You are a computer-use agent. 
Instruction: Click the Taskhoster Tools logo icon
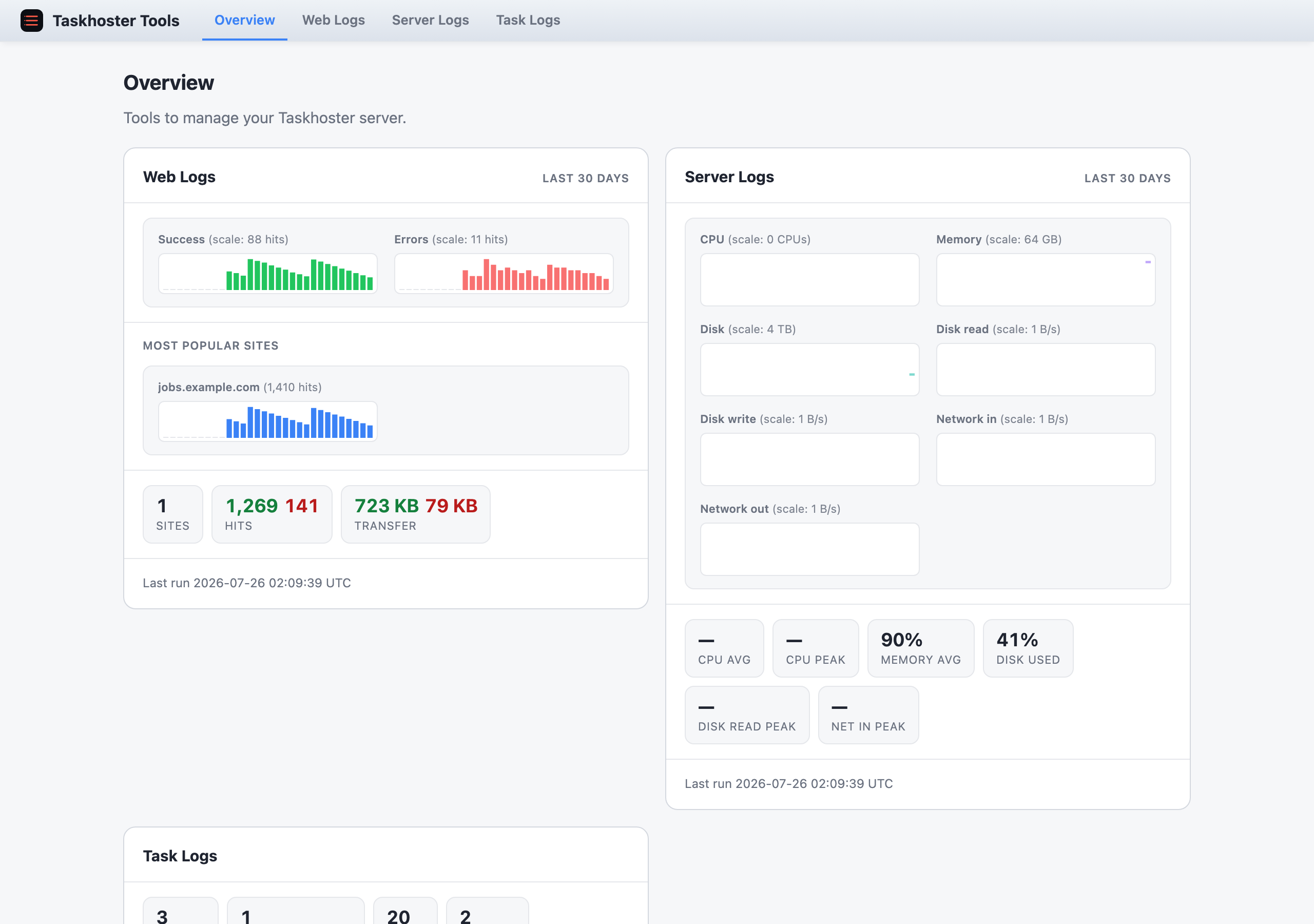click(x=31, y=21)
